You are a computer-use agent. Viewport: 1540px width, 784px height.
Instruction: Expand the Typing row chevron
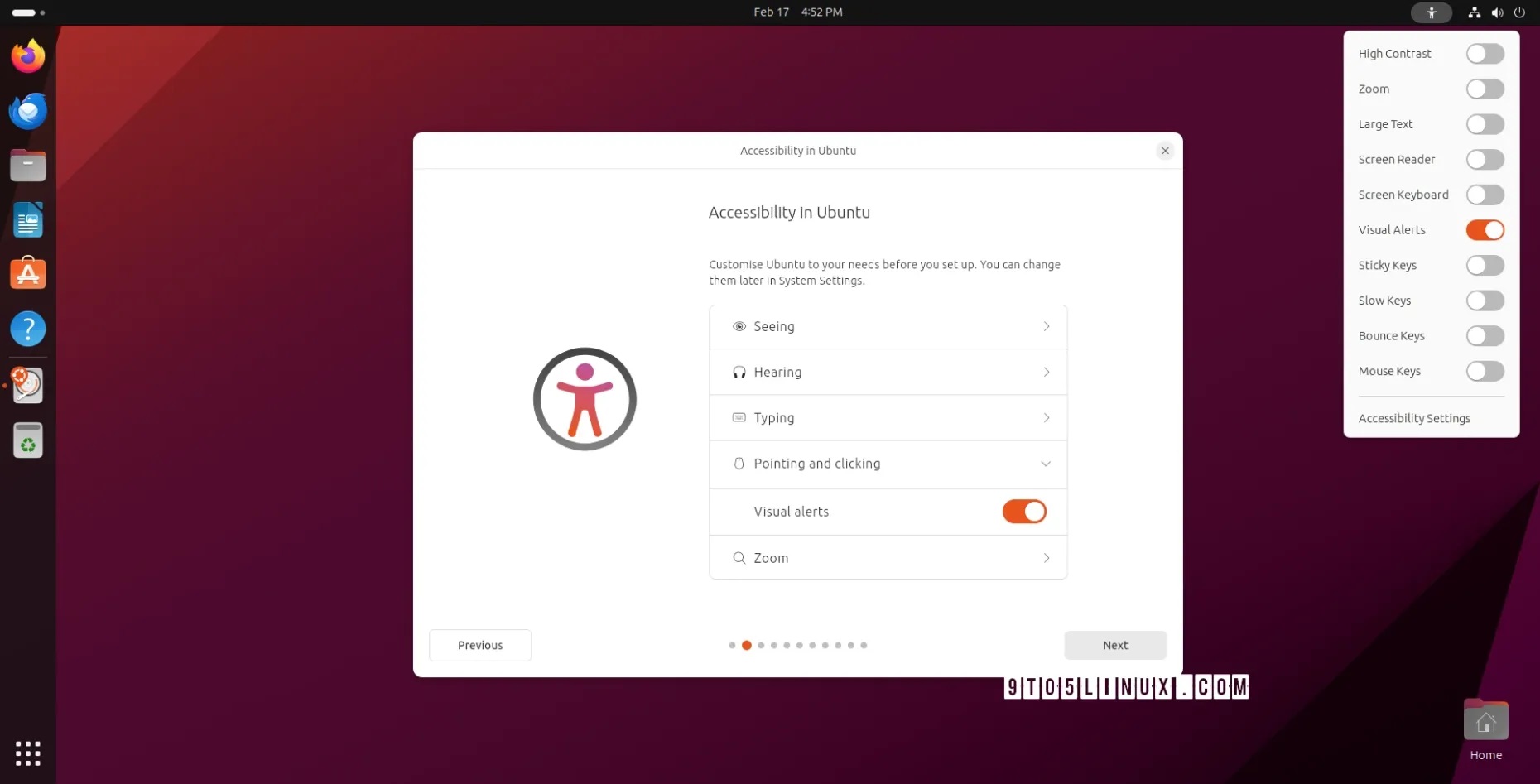point(1047,418)
